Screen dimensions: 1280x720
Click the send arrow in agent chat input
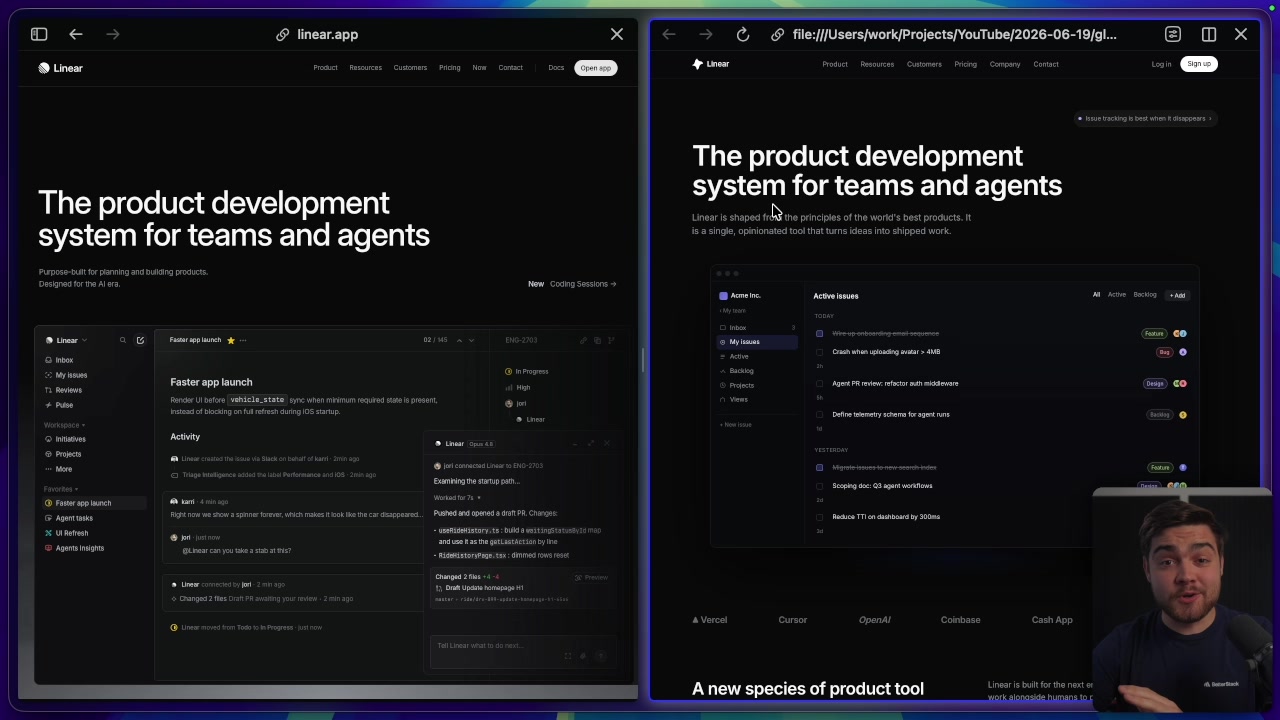click(601, 656)
